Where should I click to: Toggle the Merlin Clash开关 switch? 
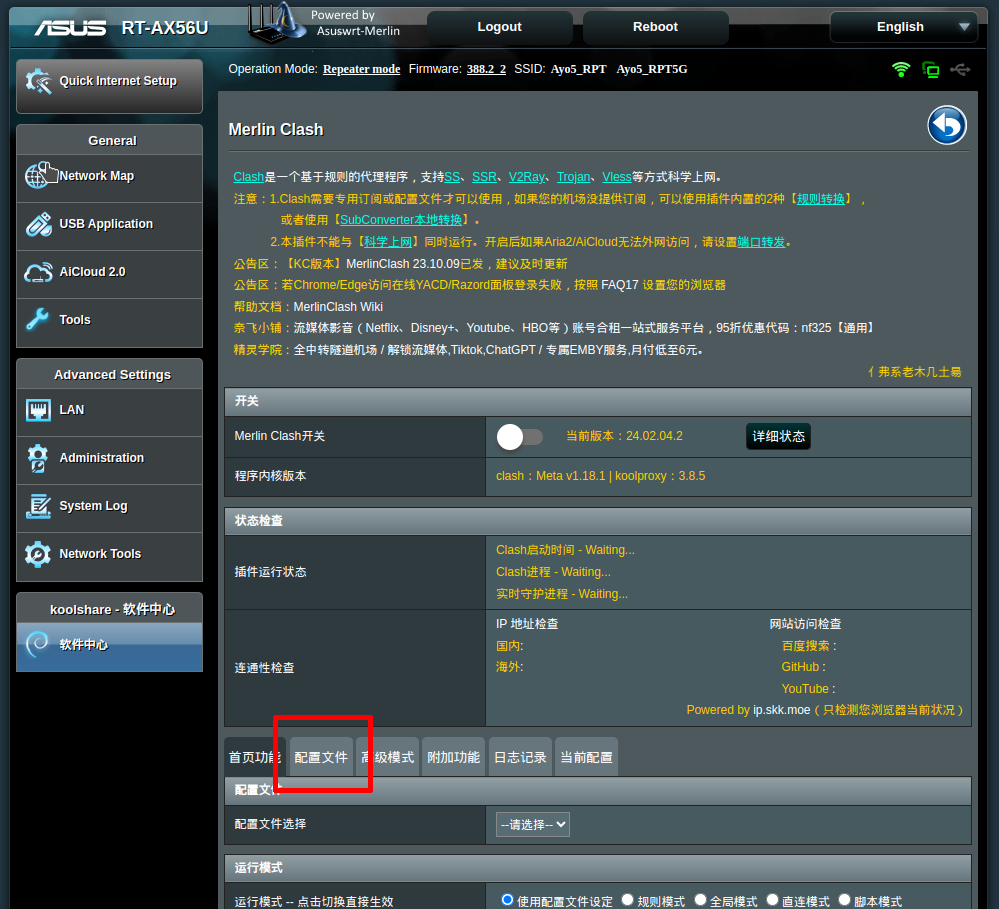click(519, 437)
